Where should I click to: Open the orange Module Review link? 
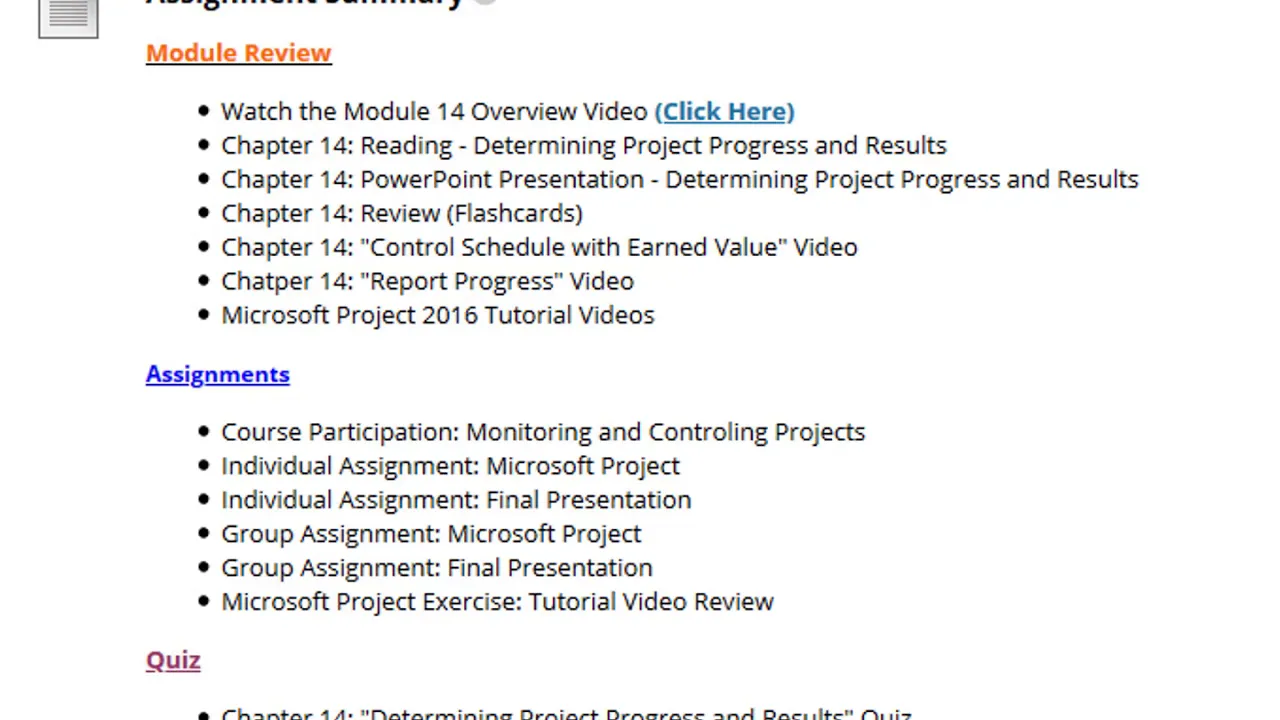[x=238, y=53]
